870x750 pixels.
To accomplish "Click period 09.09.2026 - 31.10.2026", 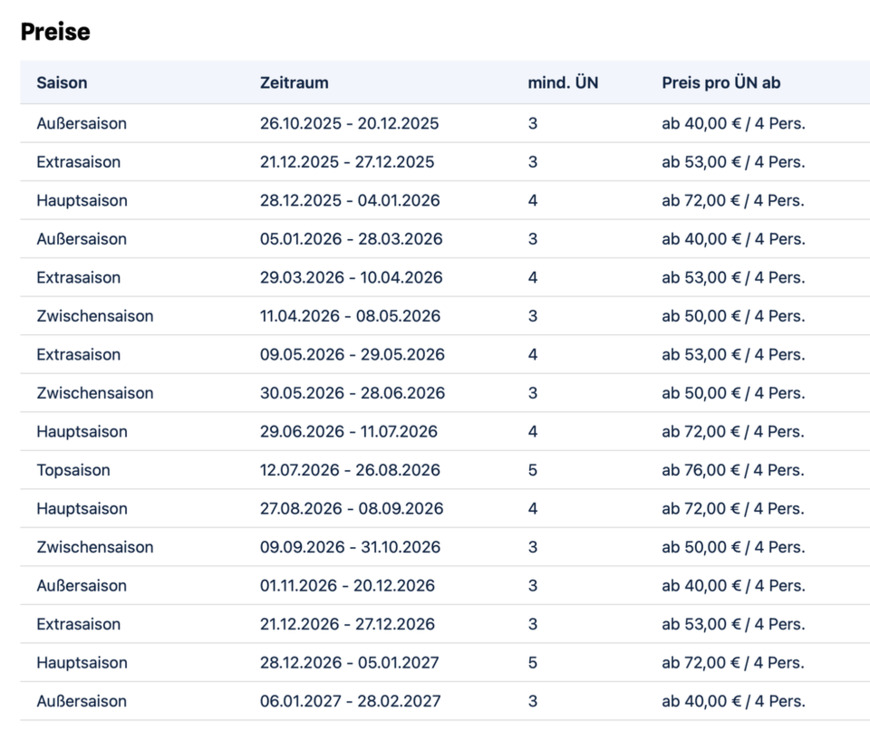I will [350, 547].
